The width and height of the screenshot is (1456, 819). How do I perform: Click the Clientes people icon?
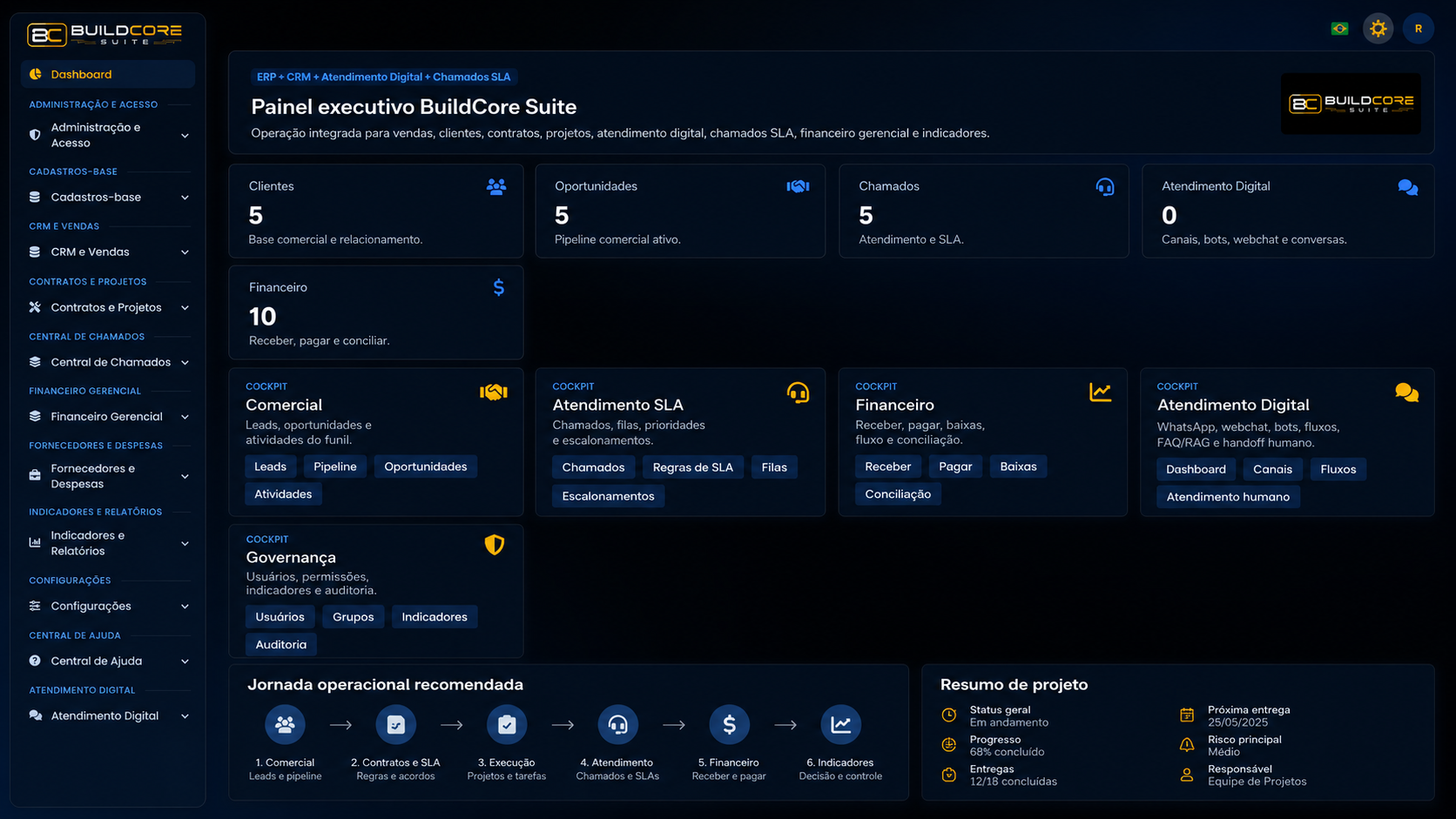(x=496, y=186)
